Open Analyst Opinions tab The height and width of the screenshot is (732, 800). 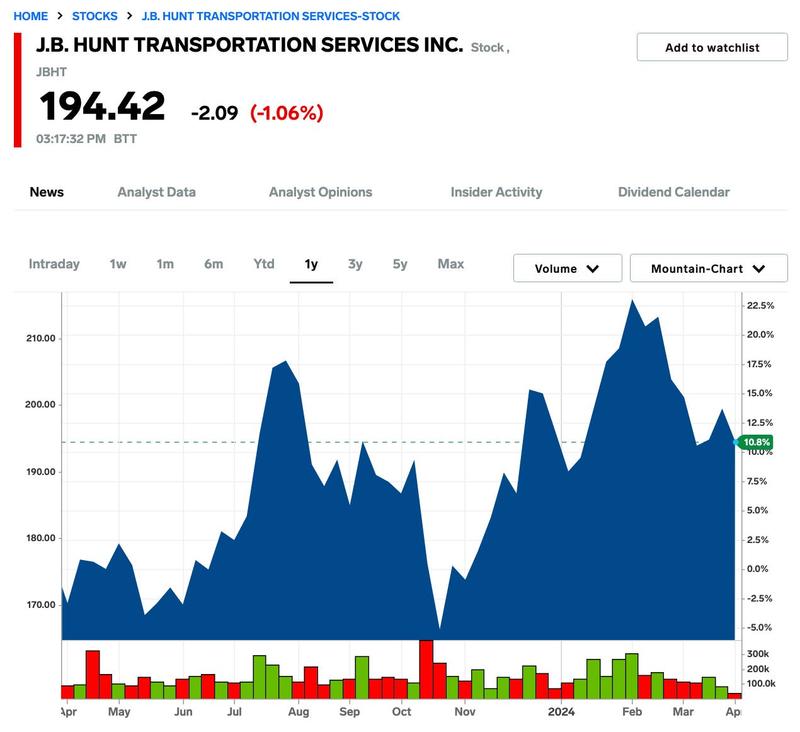(x=320, y=192)
